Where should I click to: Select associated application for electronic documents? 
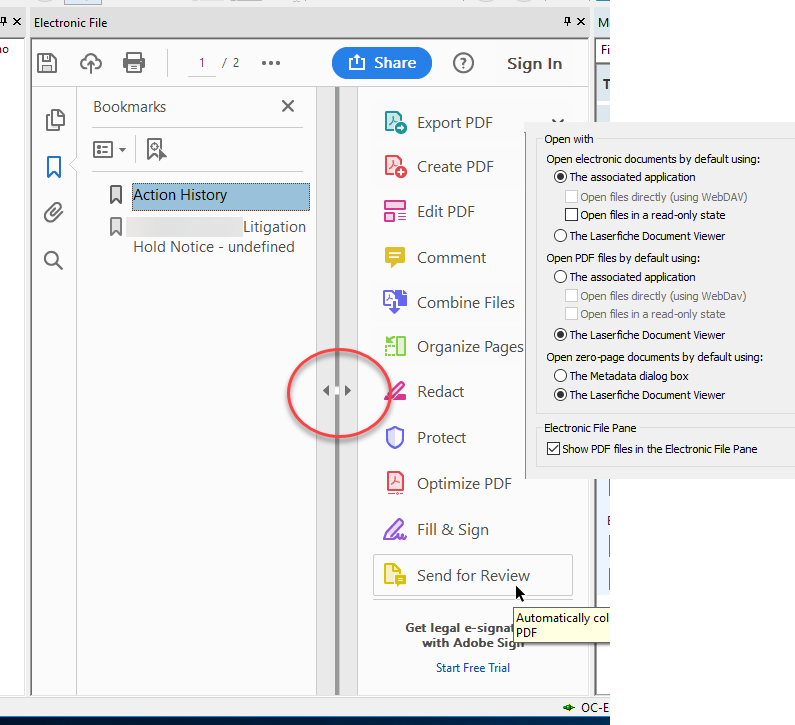tap(560, 177)
